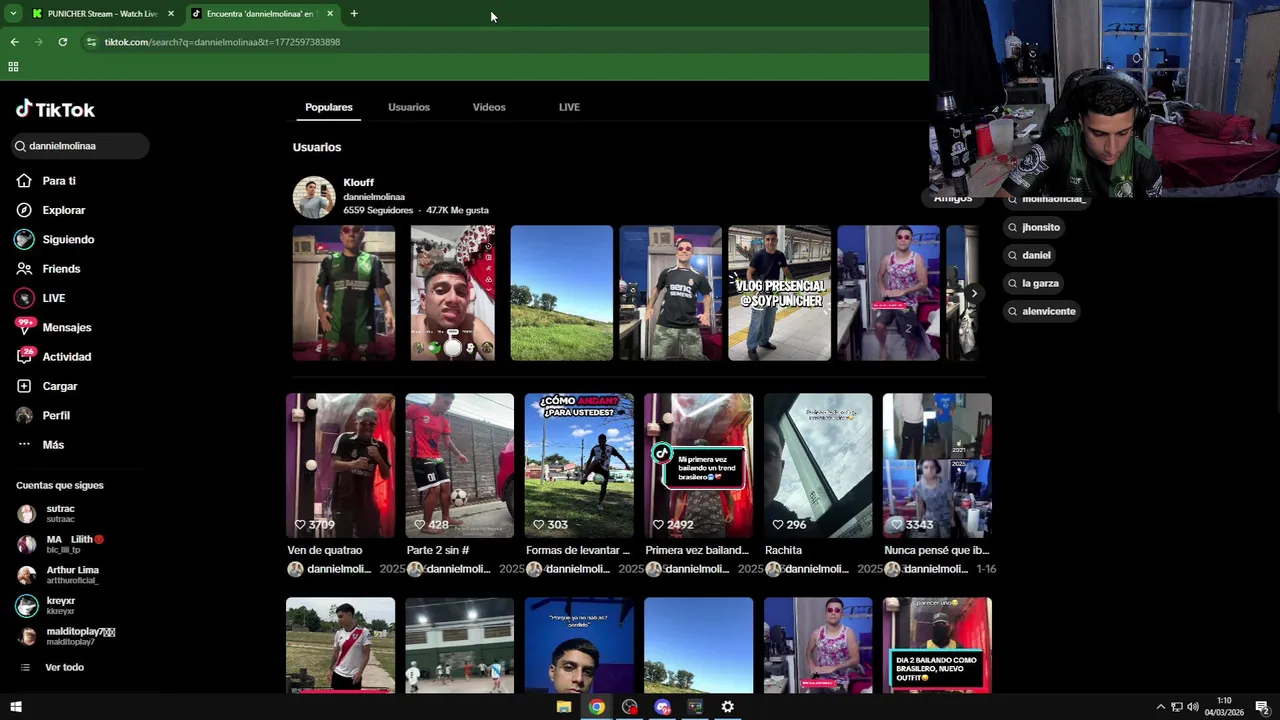This screenshot has height=720, width=1280.
Task: Open the Ven de quatrao video thumbnail
Action: click(340, 466)
